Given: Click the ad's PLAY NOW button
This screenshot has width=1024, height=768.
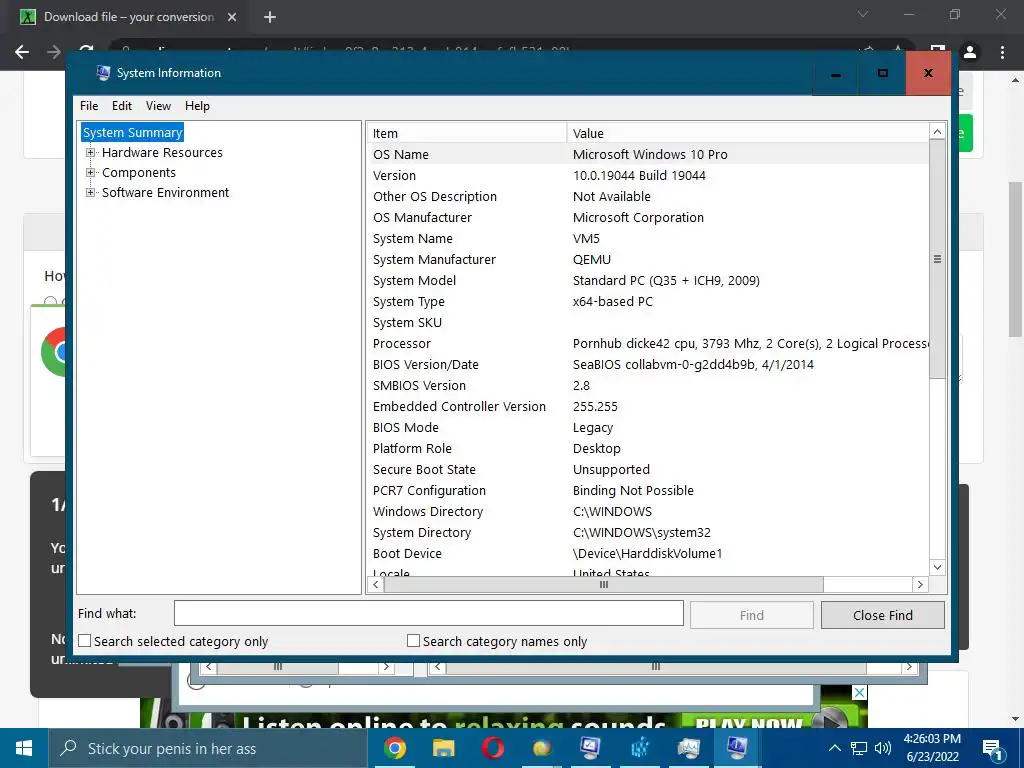Looking at the screenshot, I should tap(749, 723).
